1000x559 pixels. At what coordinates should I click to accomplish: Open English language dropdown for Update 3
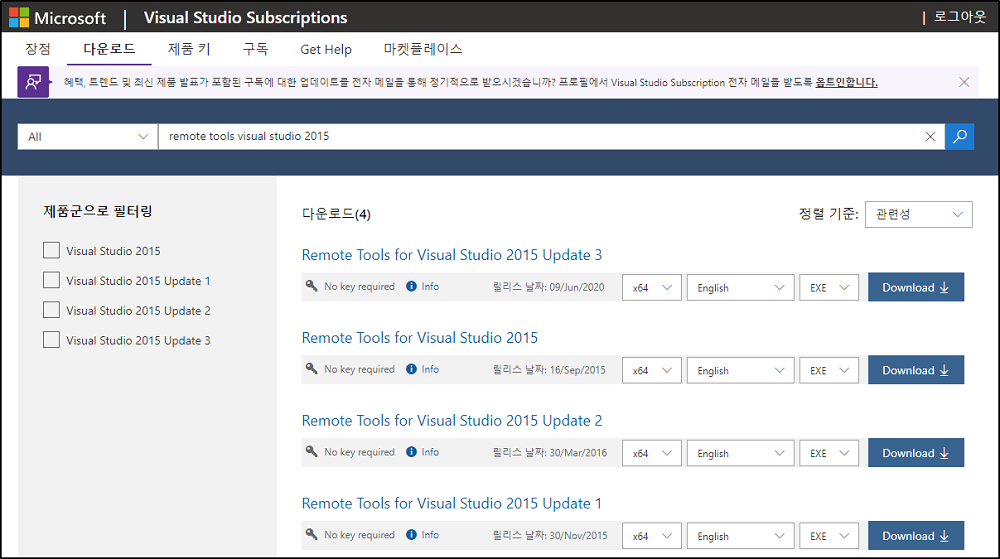(x=740, y=287)
